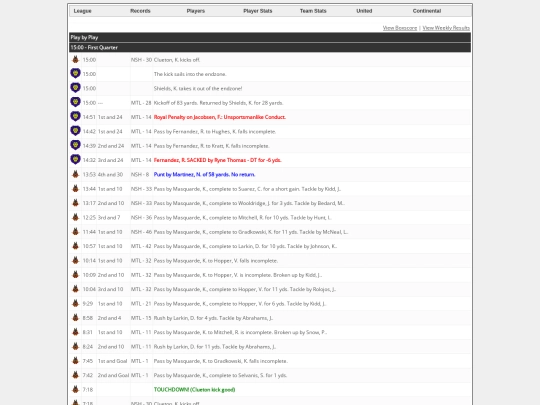Click team logo on 11:44 Gradkowski pass row
Screen dimensions: 540x405
[75, 232]
